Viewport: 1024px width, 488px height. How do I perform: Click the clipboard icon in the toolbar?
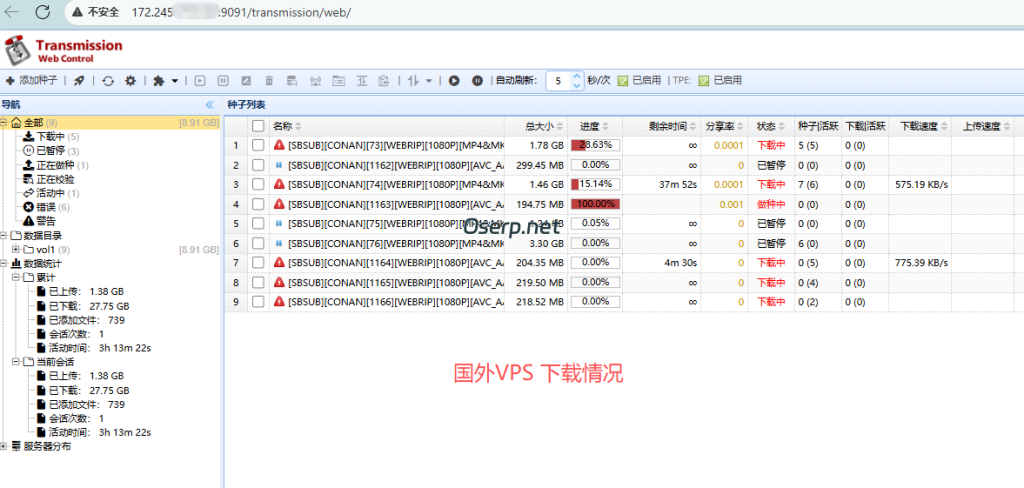point(384,80)
